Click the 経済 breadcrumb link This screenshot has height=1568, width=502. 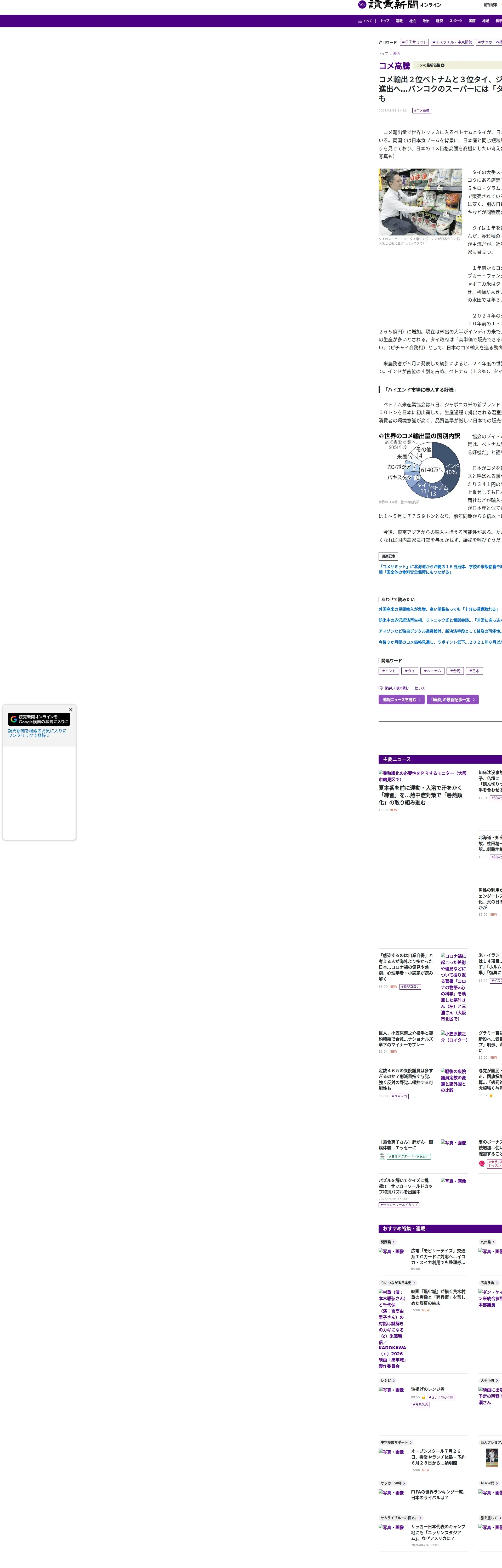coord(397,54)
